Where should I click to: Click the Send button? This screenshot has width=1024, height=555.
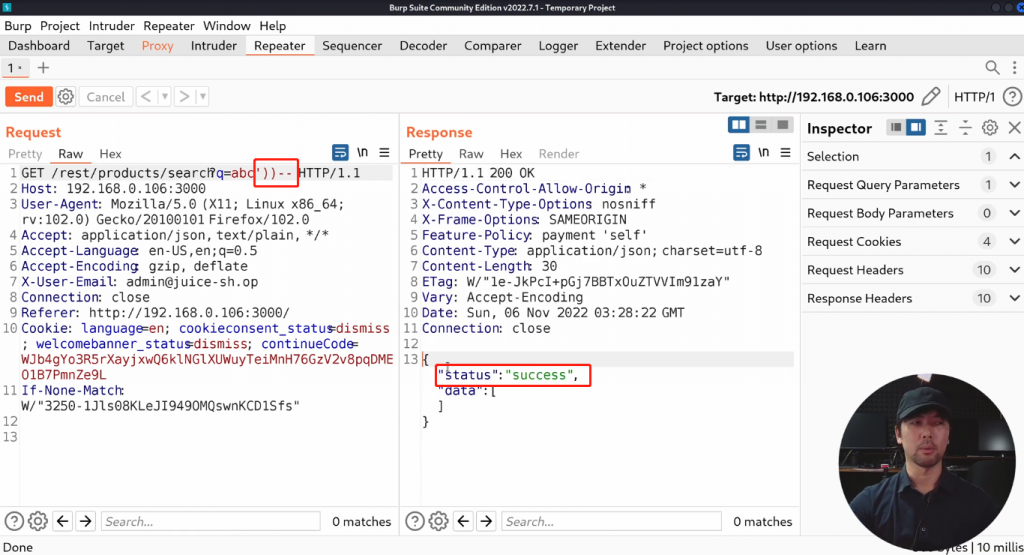(x=29, y=97)
